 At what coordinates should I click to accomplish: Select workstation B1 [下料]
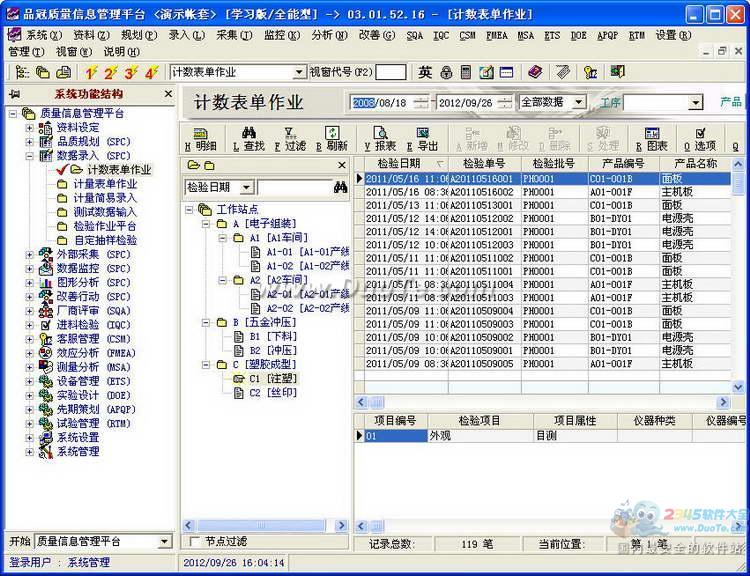(x=273, y=336)
